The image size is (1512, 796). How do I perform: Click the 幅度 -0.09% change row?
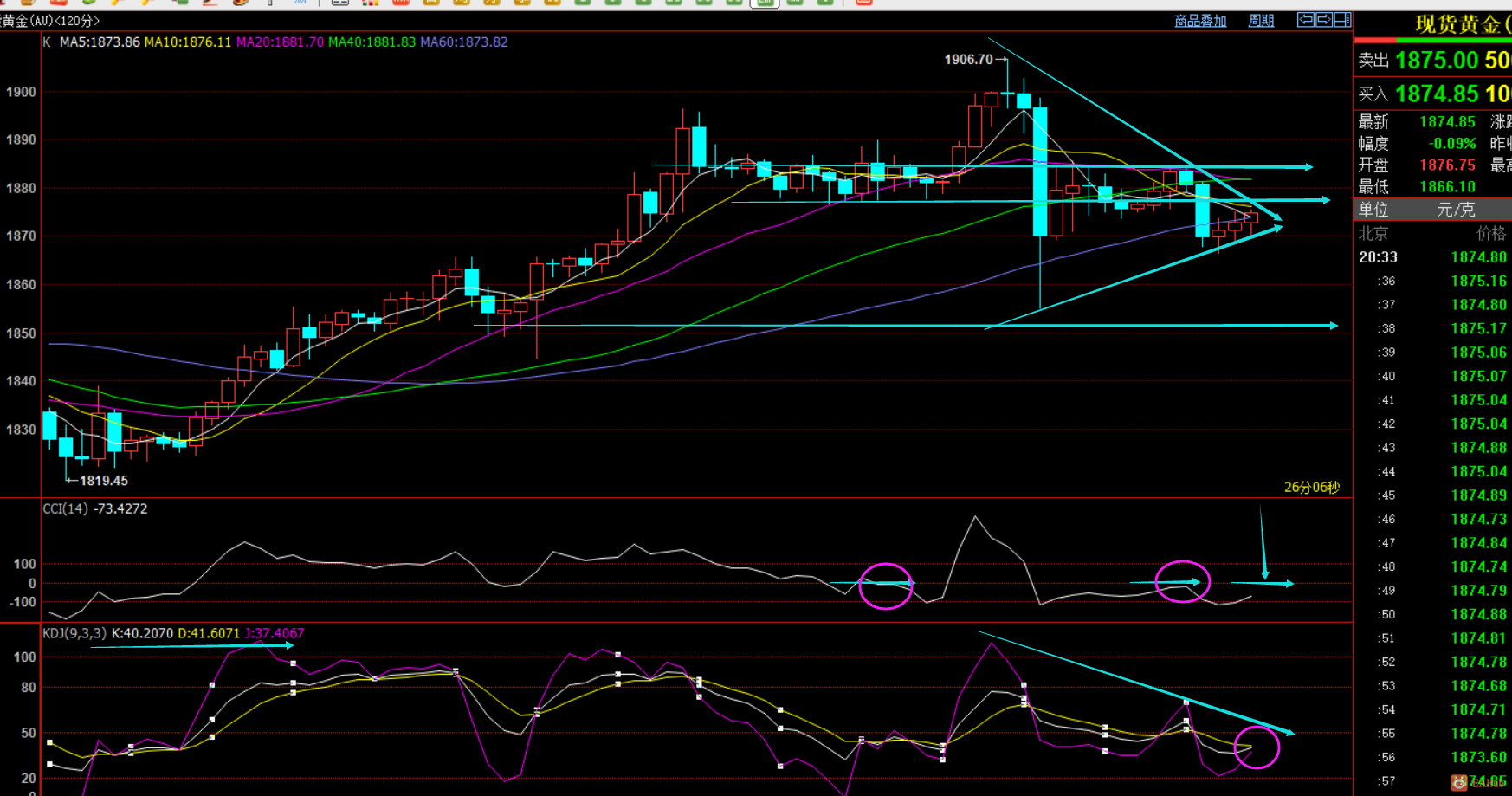pyautogui.click(x=1417, y=144)
